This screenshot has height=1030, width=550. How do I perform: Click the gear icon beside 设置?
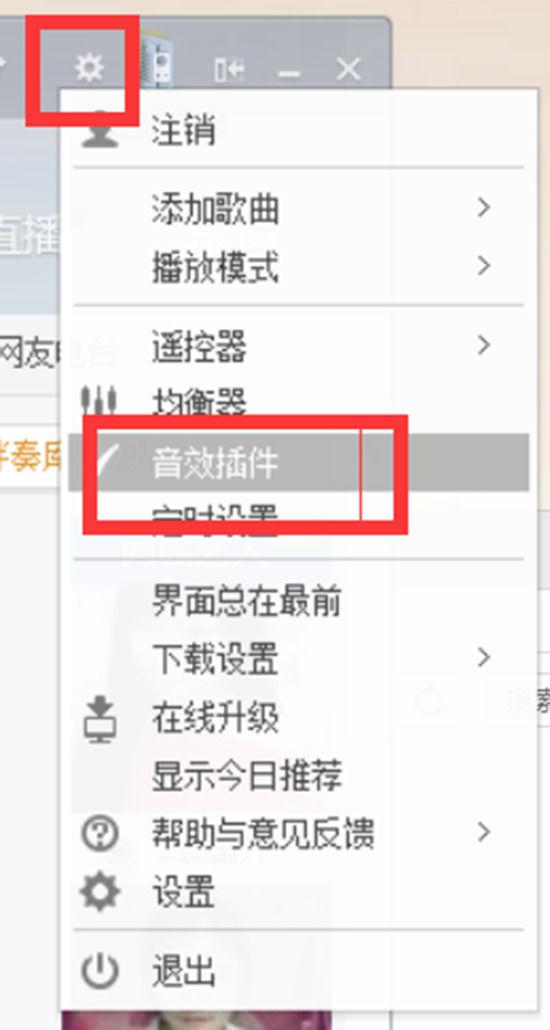pyautogui.click(x=100, y=893)
